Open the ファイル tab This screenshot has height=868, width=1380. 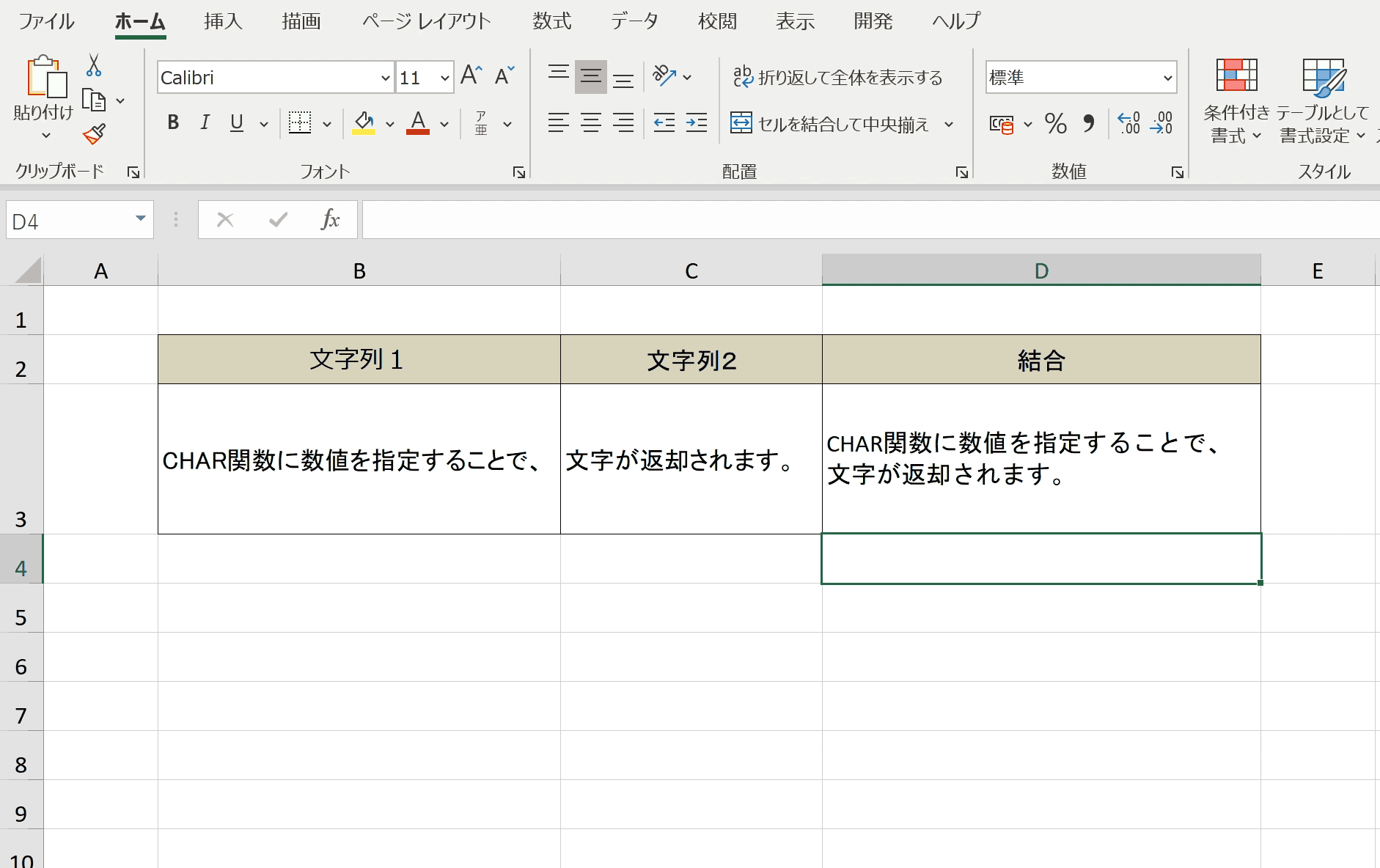coord(46,21)
